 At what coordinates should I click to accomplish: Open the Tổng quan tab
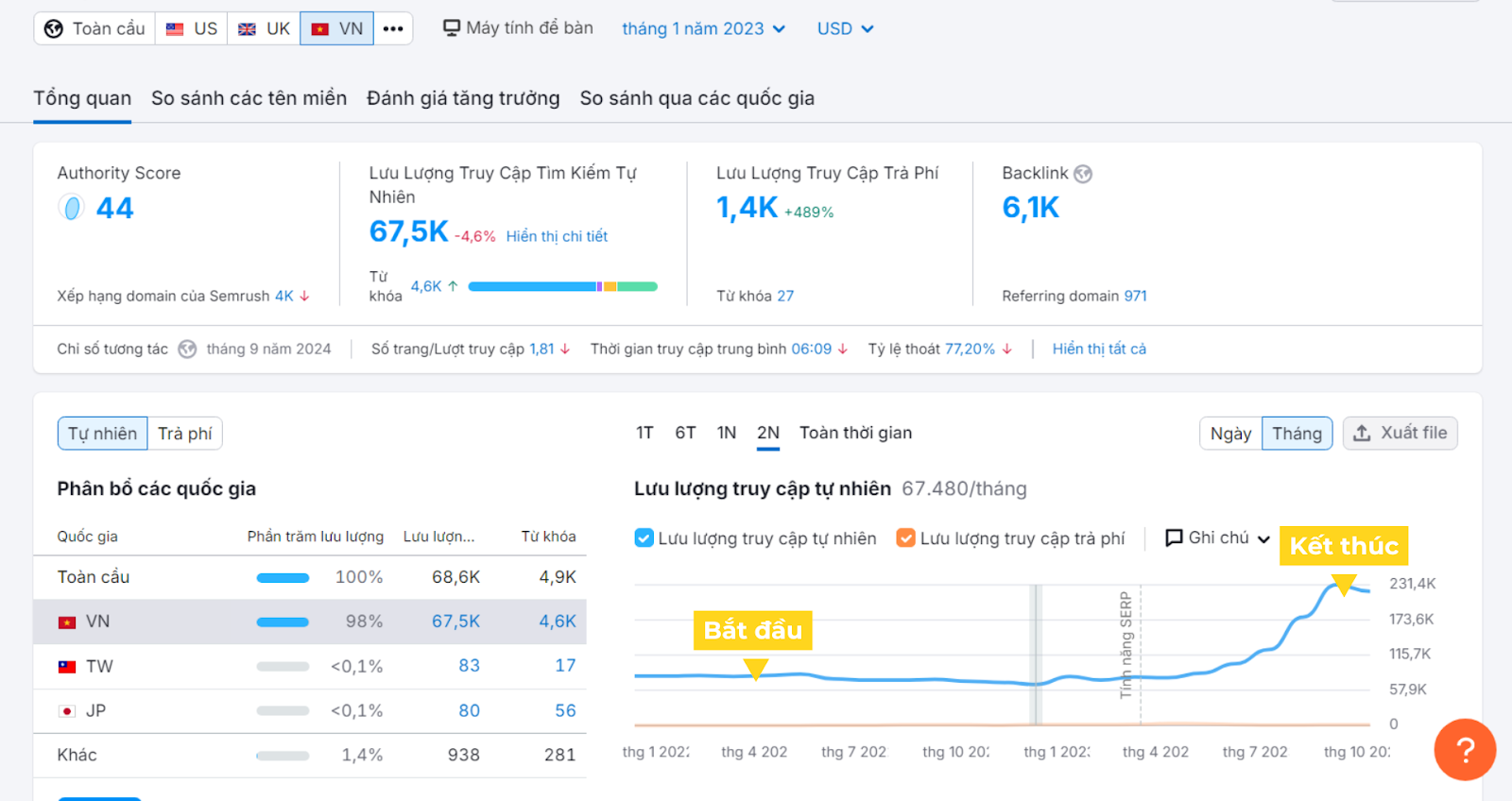82,98
